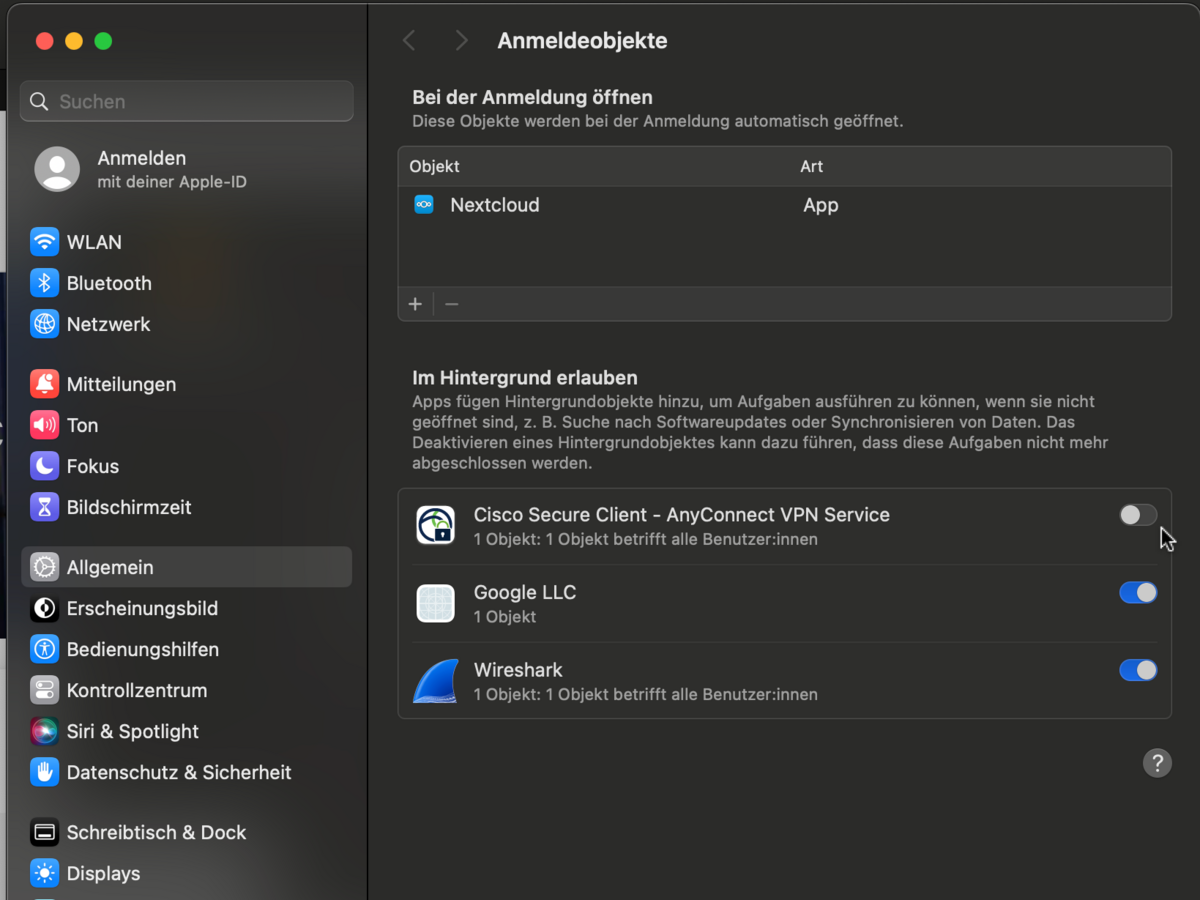
Task: Open Fokus moon icon
Action: pos(44,466)
